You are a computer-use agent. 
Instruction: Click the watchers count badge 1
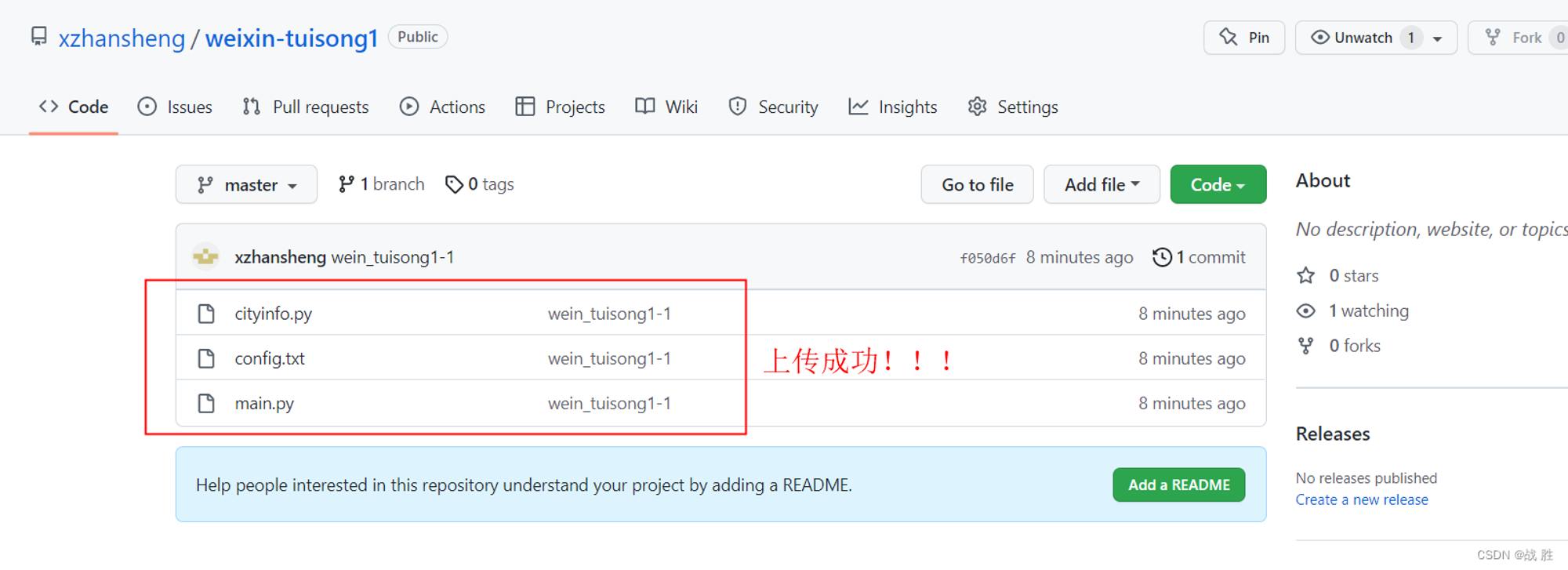click(x=1411, y=38)
